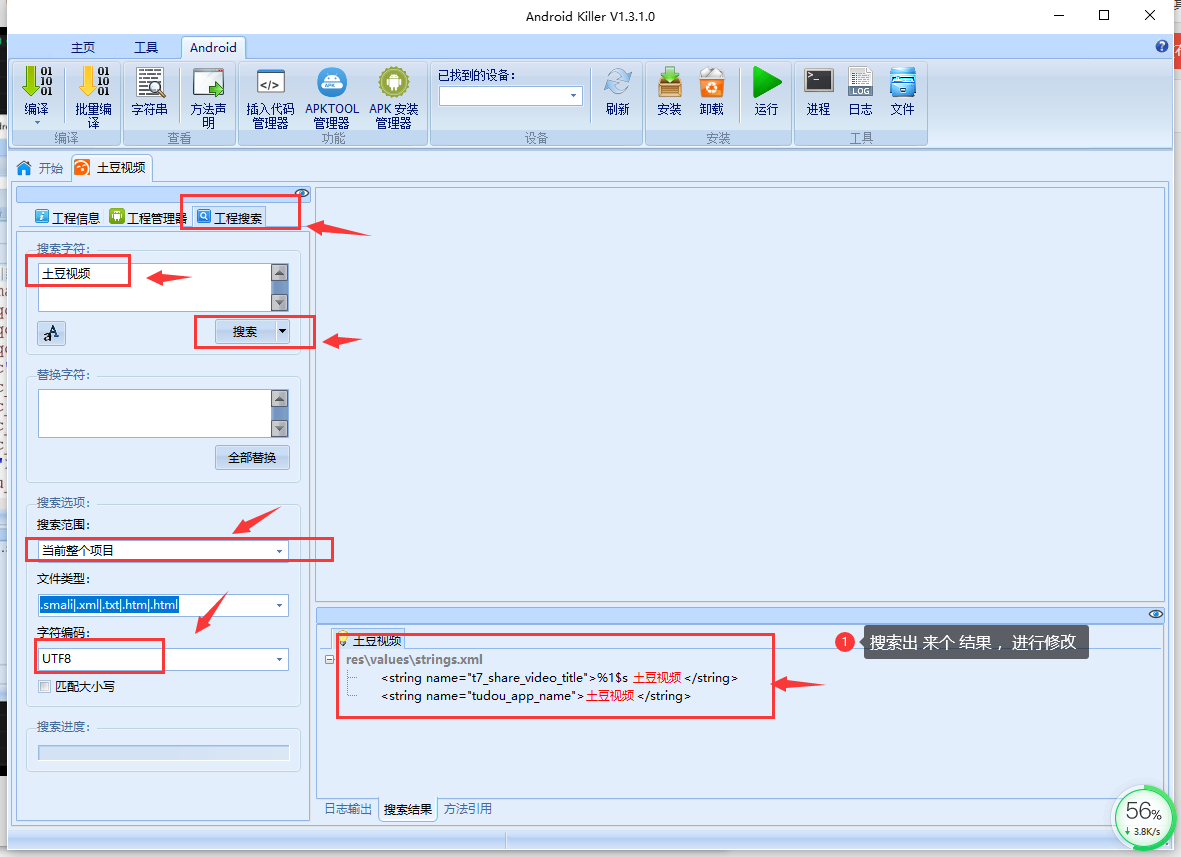Screen dimensions: 1181x857
Task: Switch to the 主页 ribbon tab
Action: [x=83, y=47]
